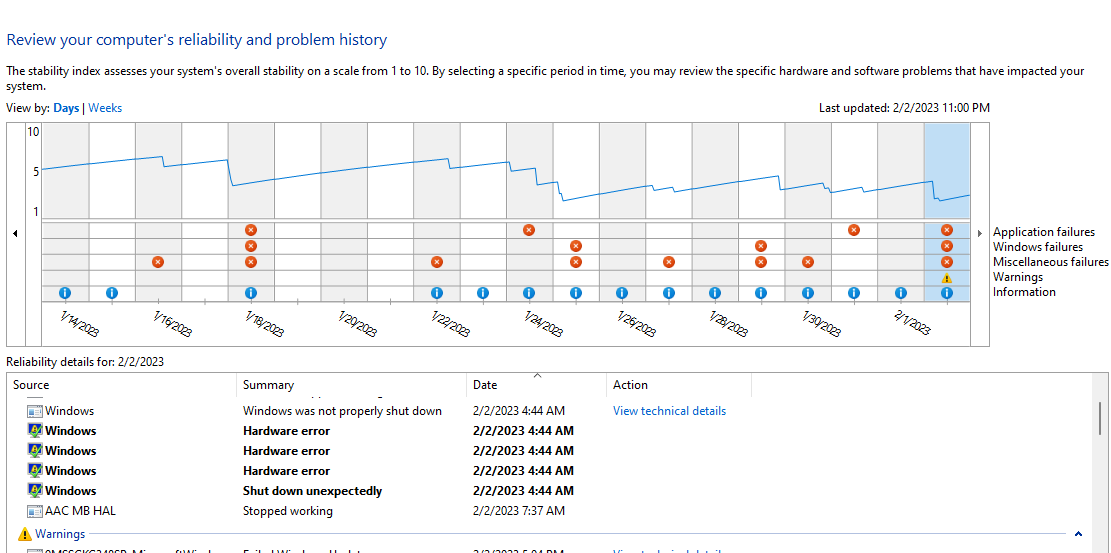Switch view to Weeks

click(105, 108)
